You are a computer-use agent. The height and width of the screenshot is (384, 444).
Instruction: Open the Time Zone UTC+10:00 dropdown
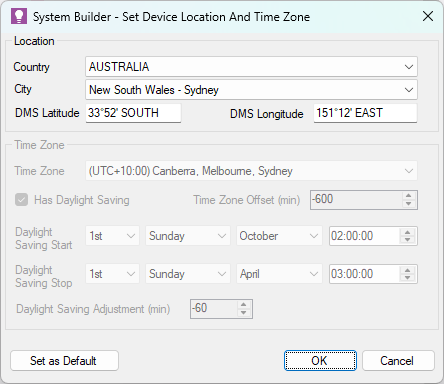(251, 171)
